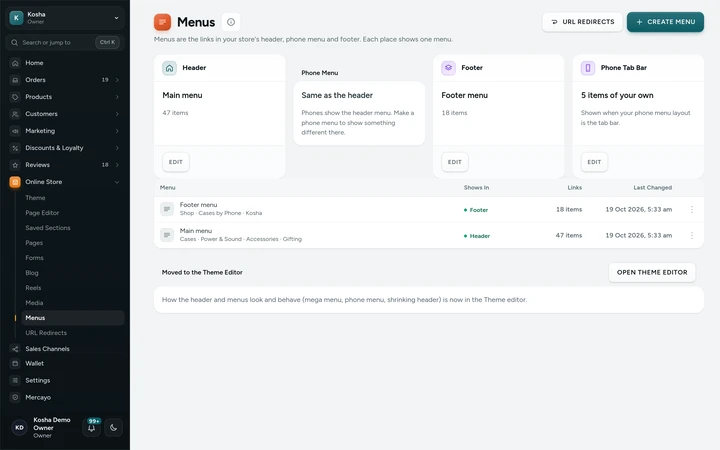Click the Last Changed column header
The image size is (720, 450).
tap(652, 188)
